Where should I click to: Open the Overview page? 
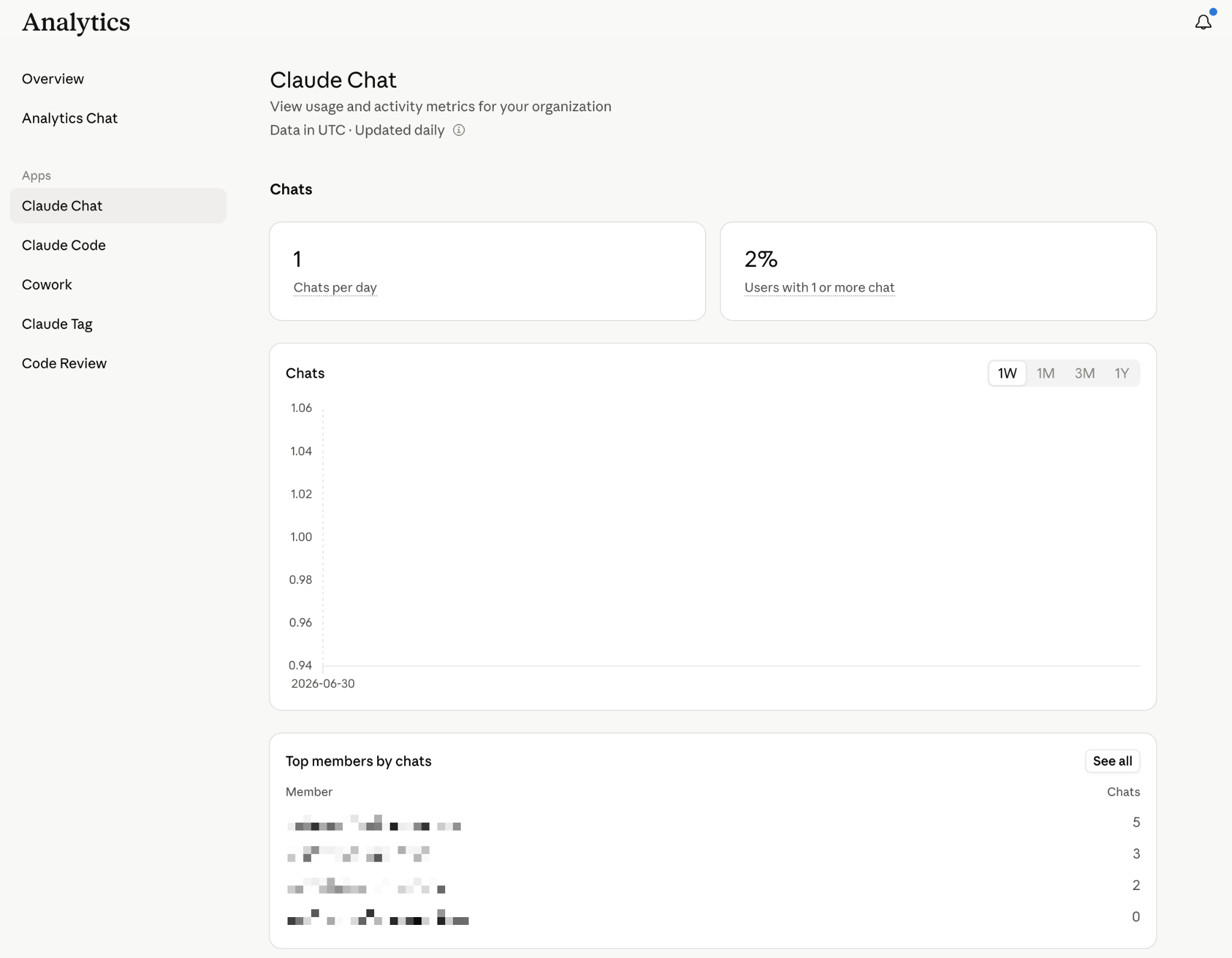point(53,79)
